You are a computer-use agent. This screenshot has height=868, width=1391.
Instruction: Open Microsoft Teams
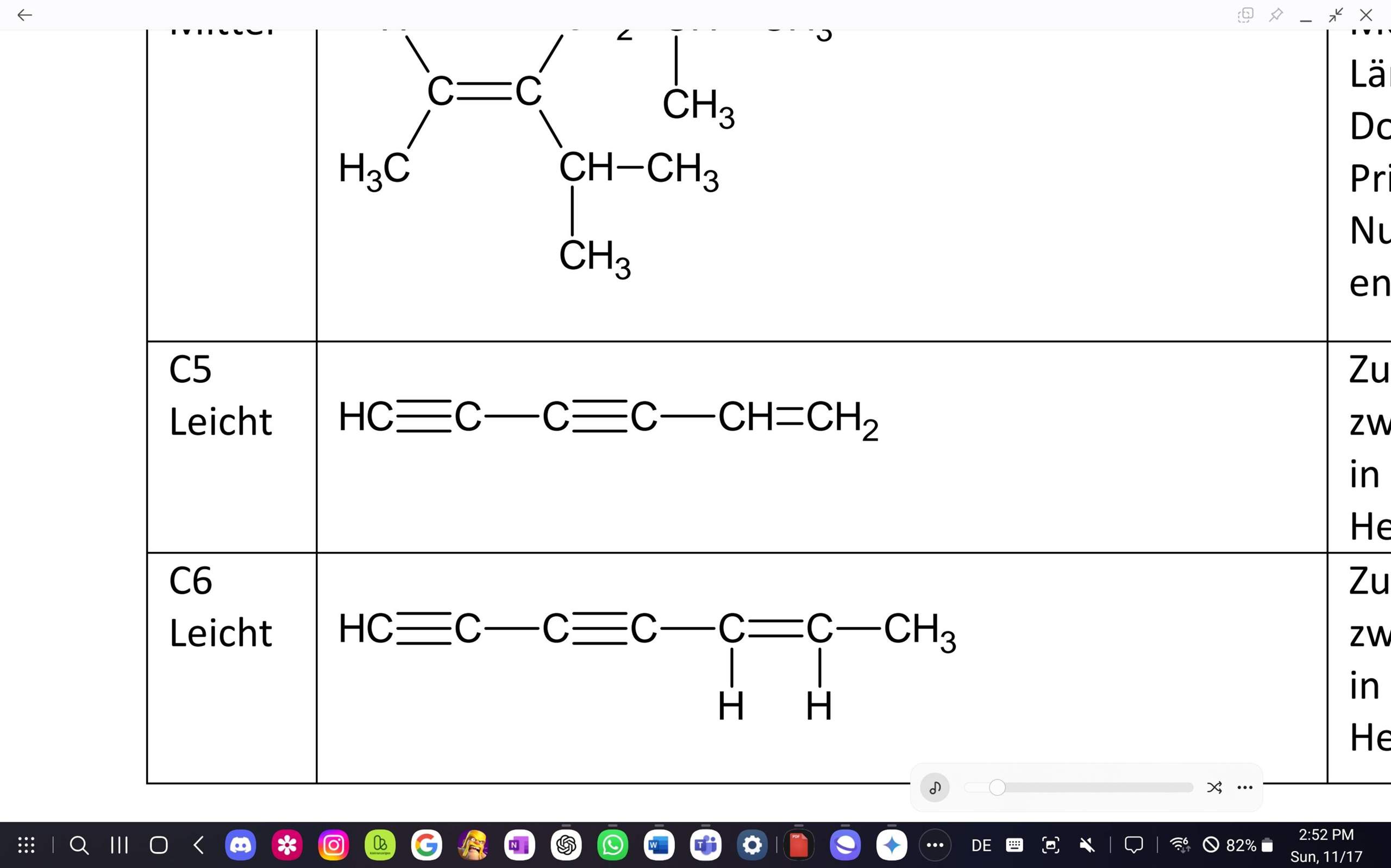click(x=704, y=845)
